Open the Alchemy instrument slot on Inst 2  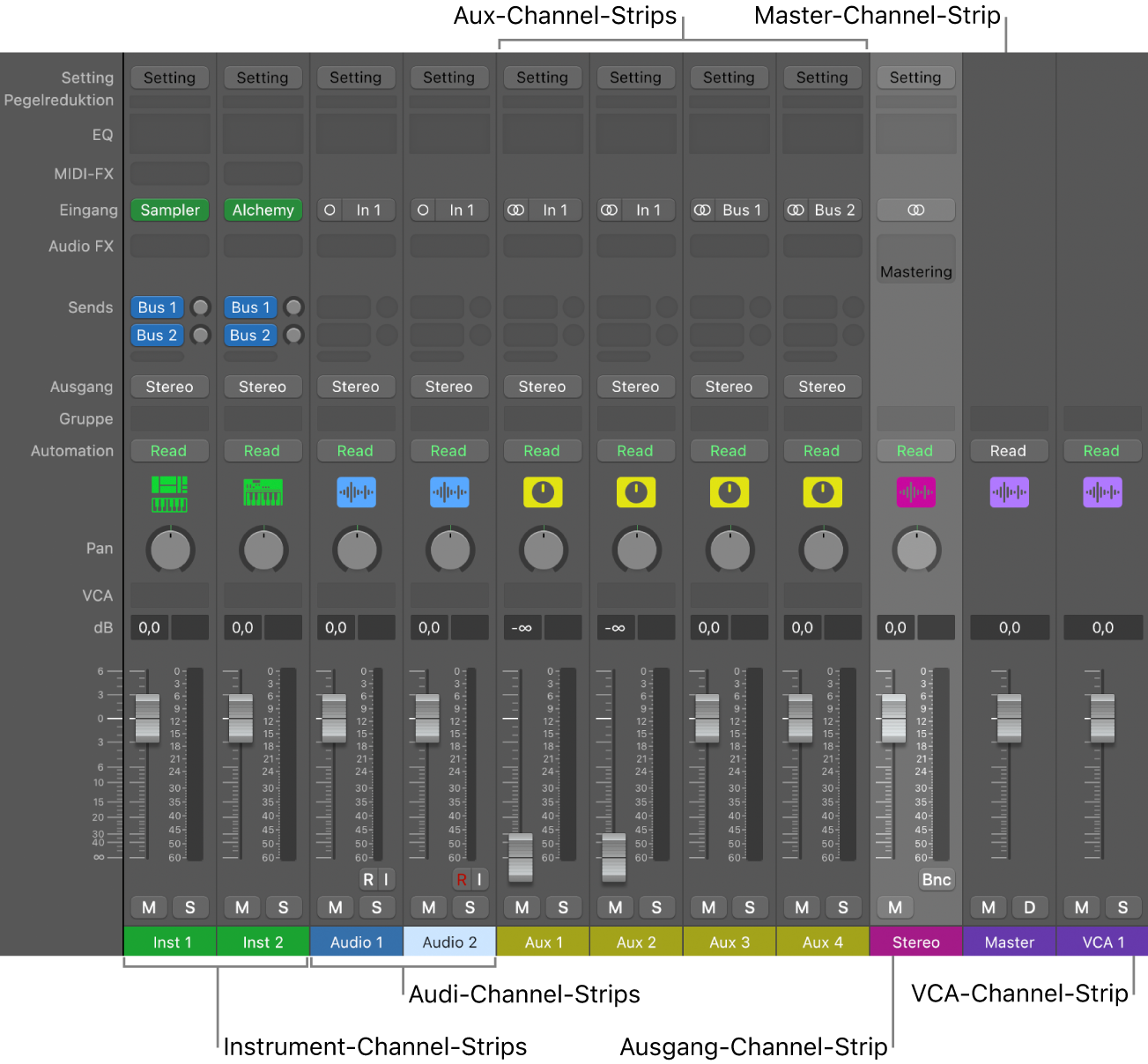pyautogui.click(x=263, y=211)
